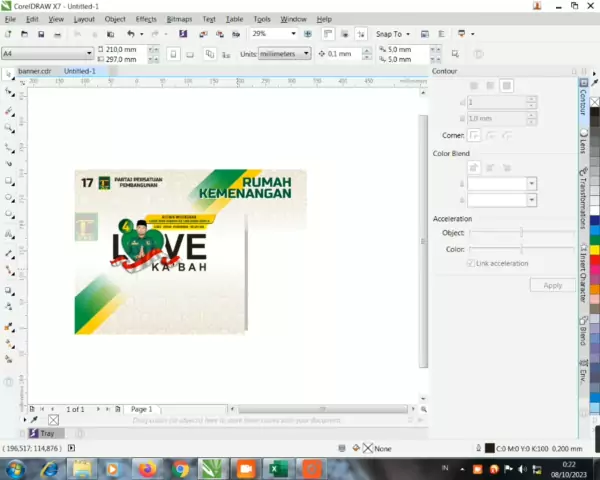Click the Save icon in toolbar
The image size is (600, 480).
(40, 34)
